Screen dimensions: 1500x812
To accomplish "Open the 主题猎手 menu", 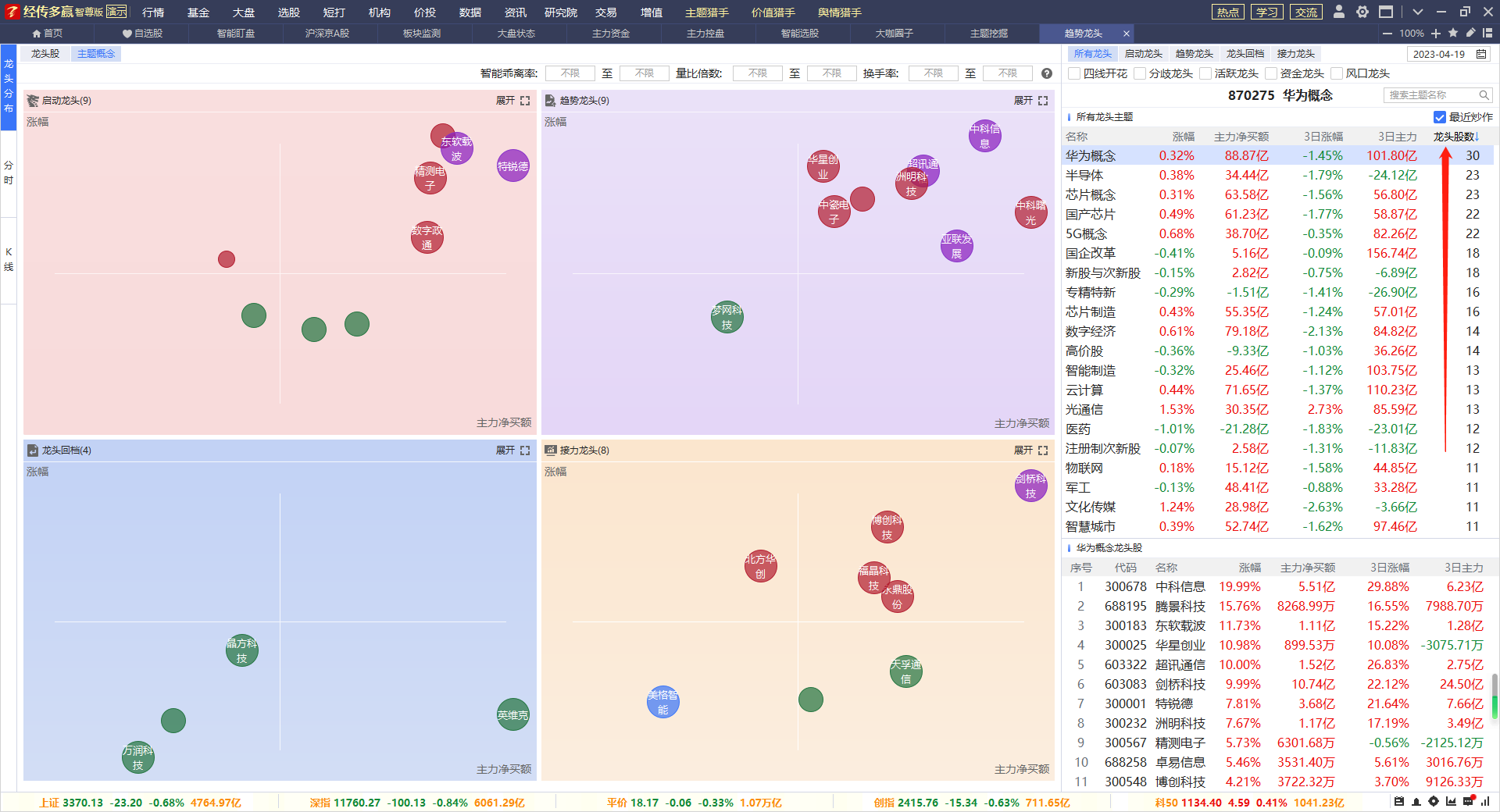I will point(707,12).
